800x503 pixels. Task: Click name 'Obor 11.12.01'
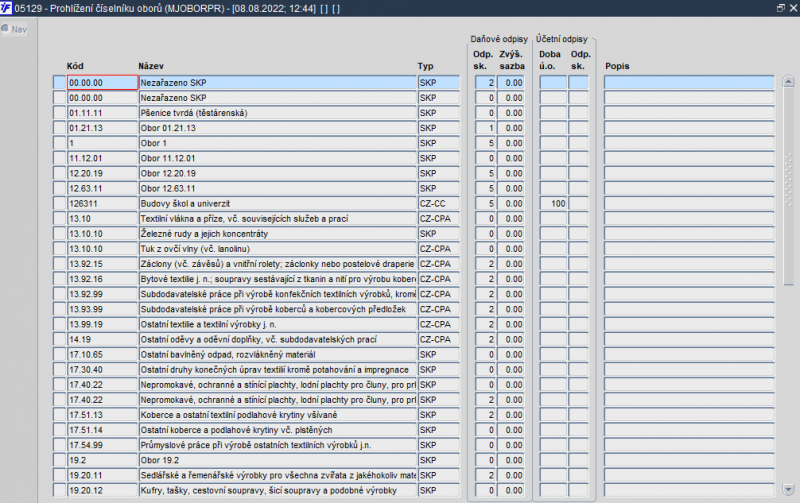[278, 158]
